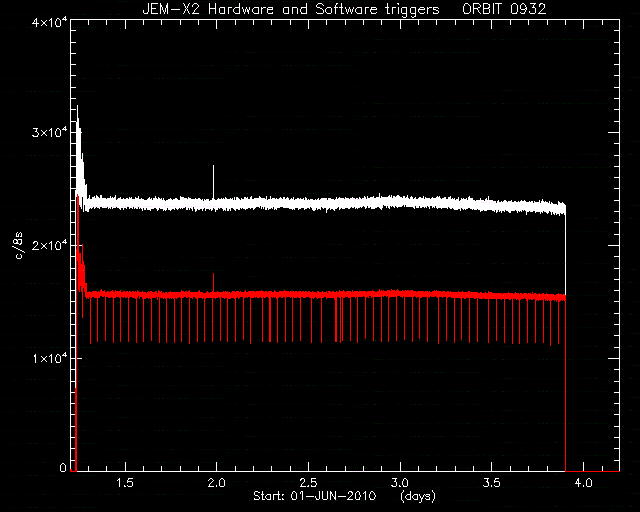Click the (days) unit label under the axis

(418, 496)
